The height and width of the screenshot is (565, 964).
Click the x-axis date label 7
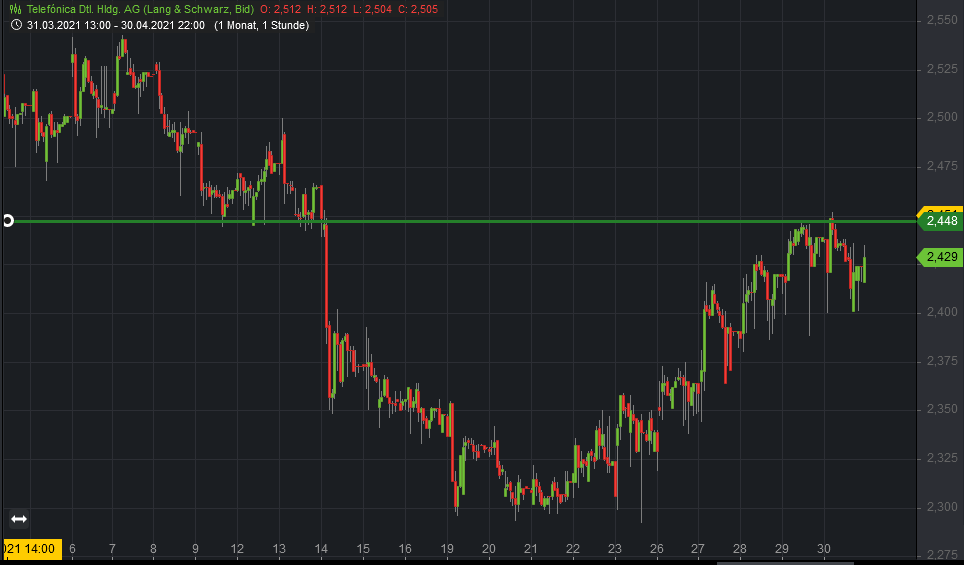pos(113,549)
